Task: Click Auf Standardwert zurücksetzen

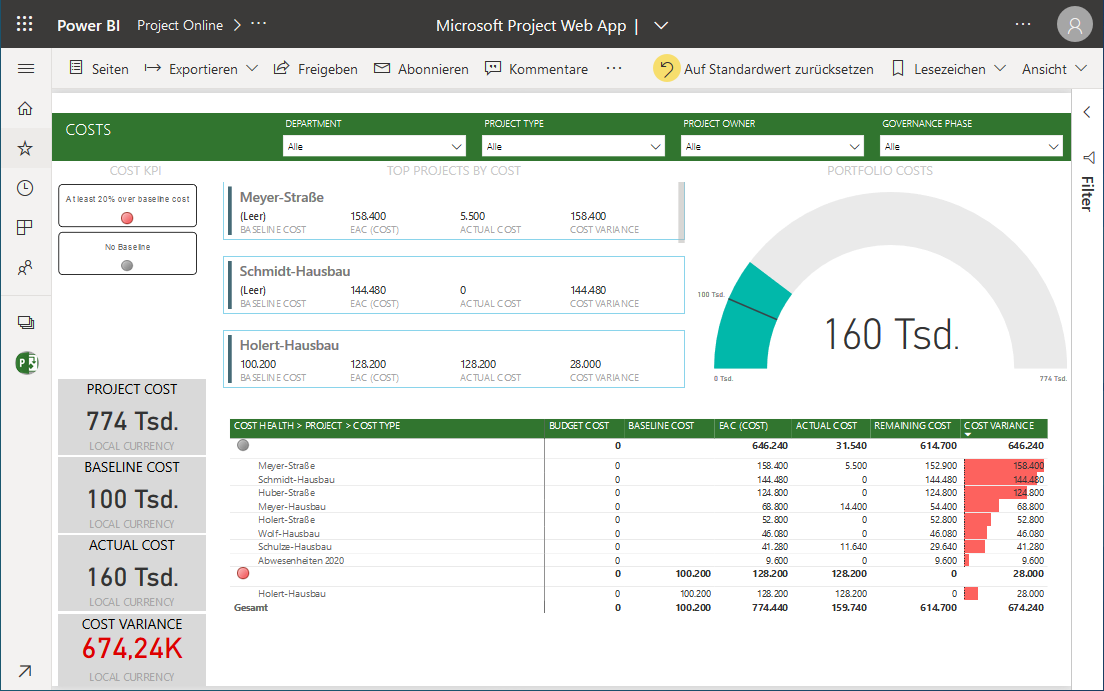Action: click(x=779, y=69)
